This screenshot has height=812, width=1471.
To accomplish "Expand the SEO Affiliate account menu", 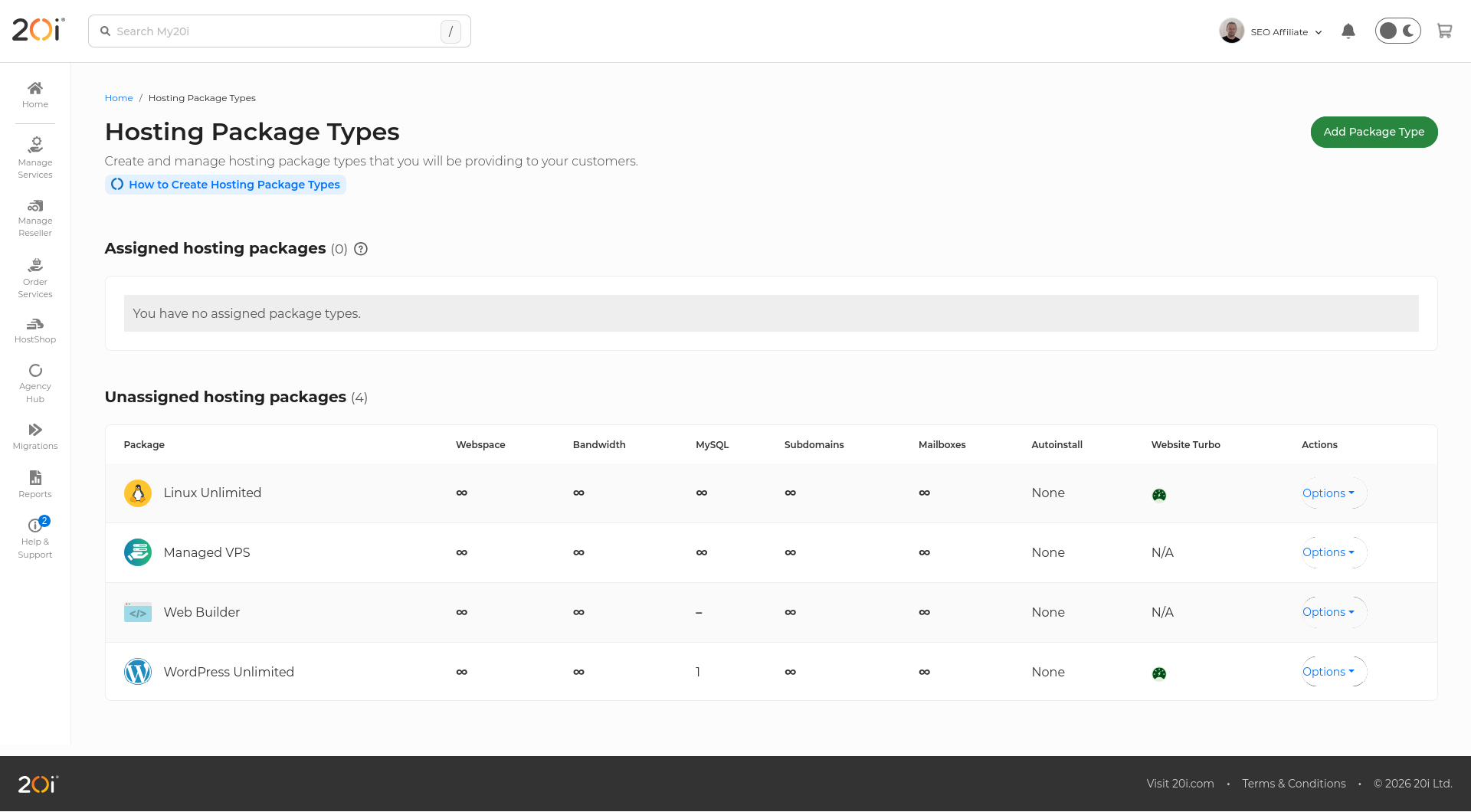I will click(1271, 31).
